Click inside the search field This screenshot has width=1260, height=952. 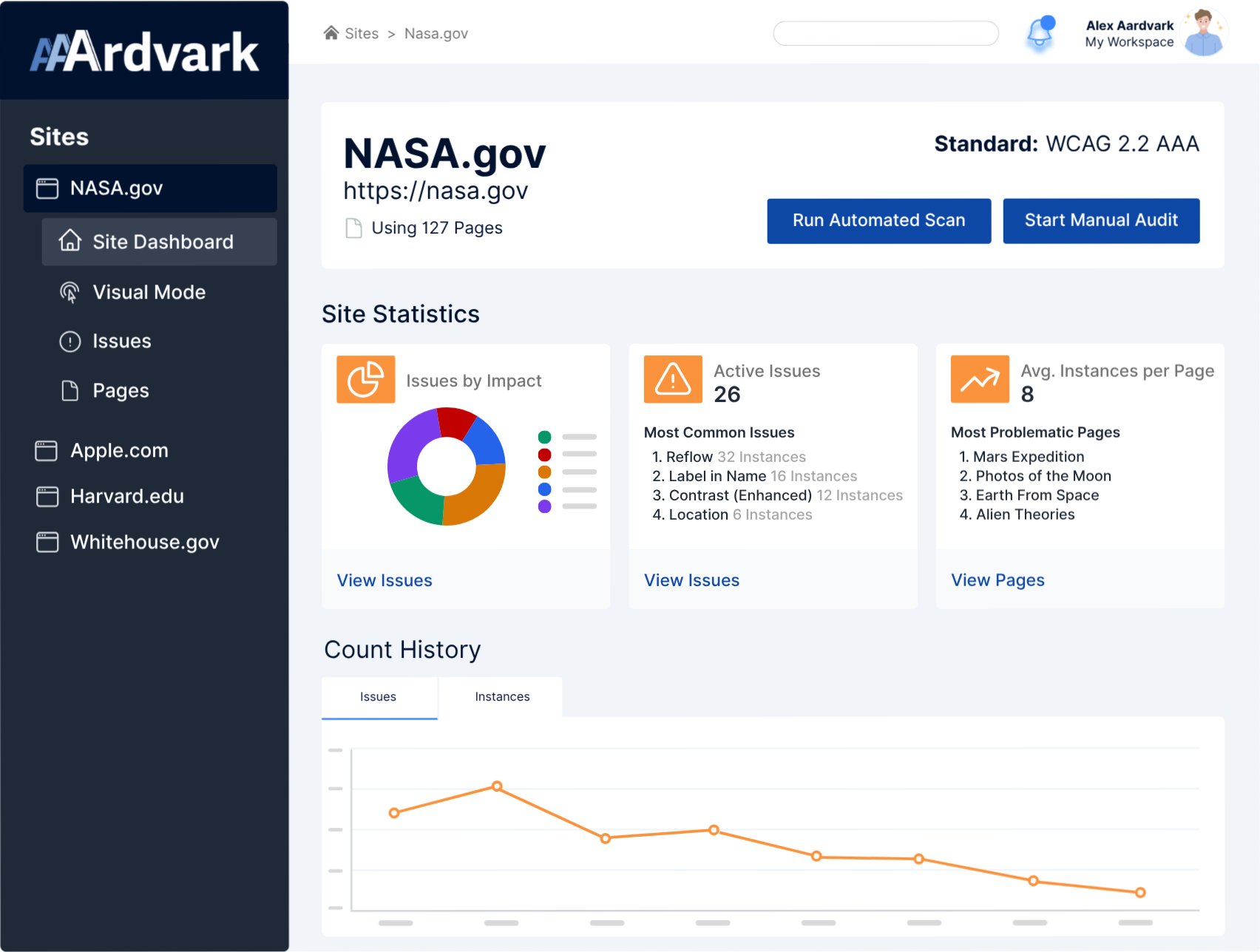pyautogui.click(x=885, y=33)
